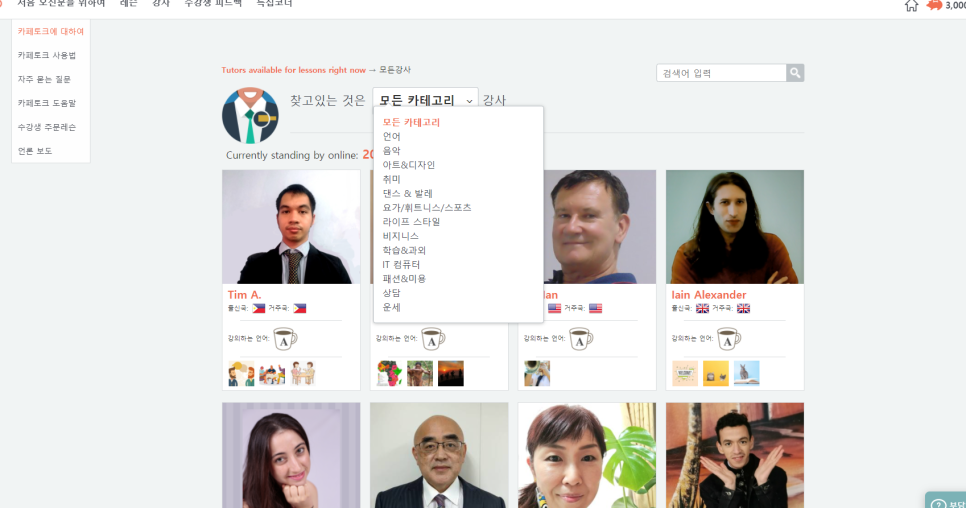Screen dimensions: 966x508
Task: Open Tim A.'s speech-bubble conversation lesson thumbnail
Action: [241, 373]
